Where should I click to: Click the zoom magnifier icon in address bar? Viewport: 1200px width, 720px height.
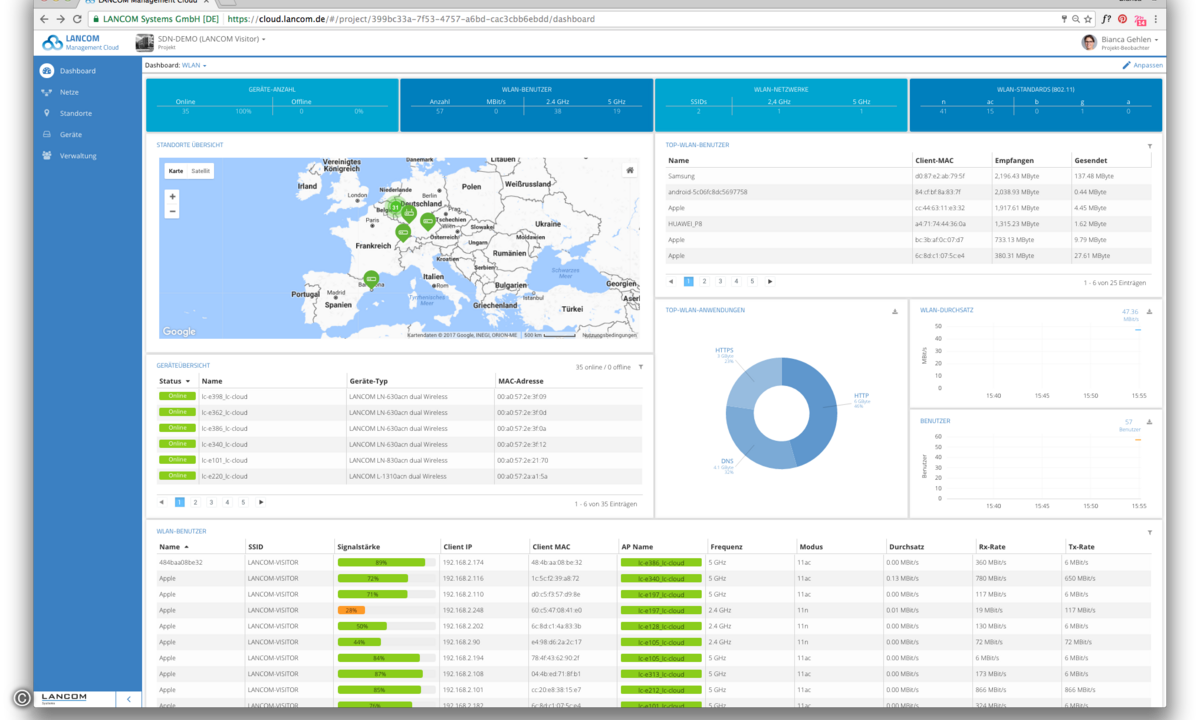point(1075,18)
